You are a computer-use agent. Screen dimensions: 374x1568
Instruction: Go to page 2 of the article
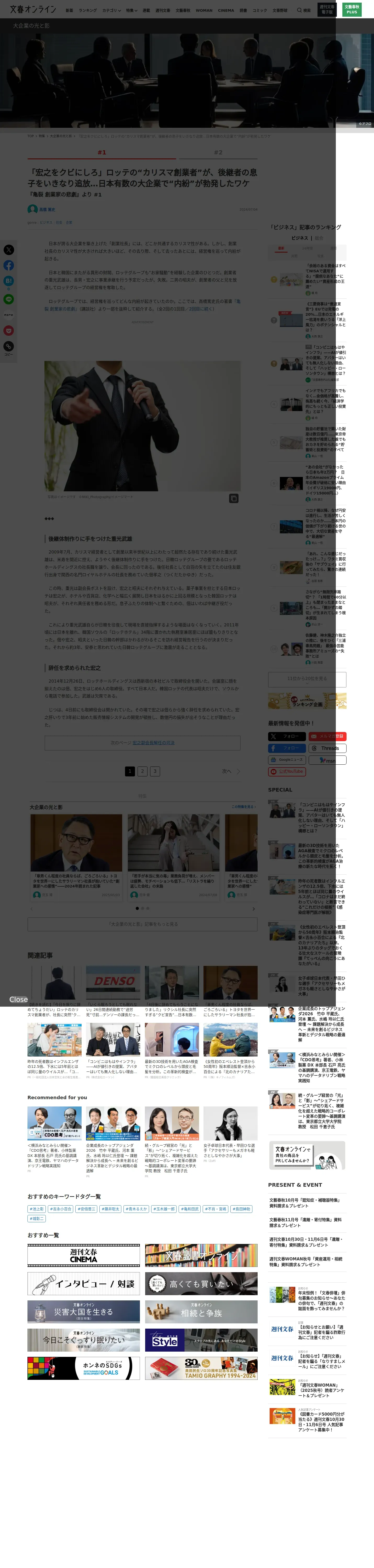[x=142, y=771]
